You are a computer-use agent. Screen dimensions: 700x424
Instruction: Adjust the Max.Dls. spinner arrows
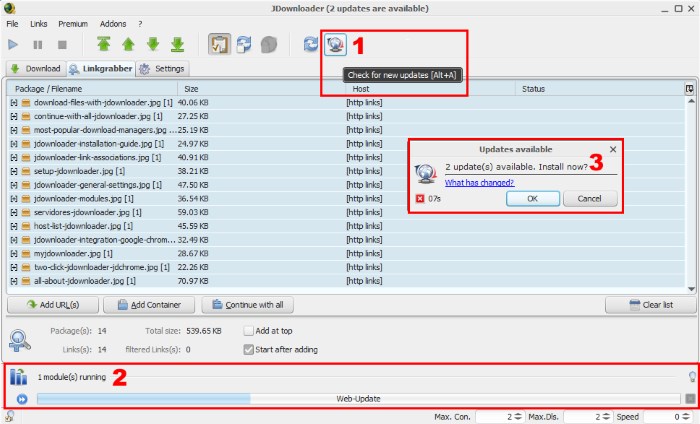coord(606,416)
